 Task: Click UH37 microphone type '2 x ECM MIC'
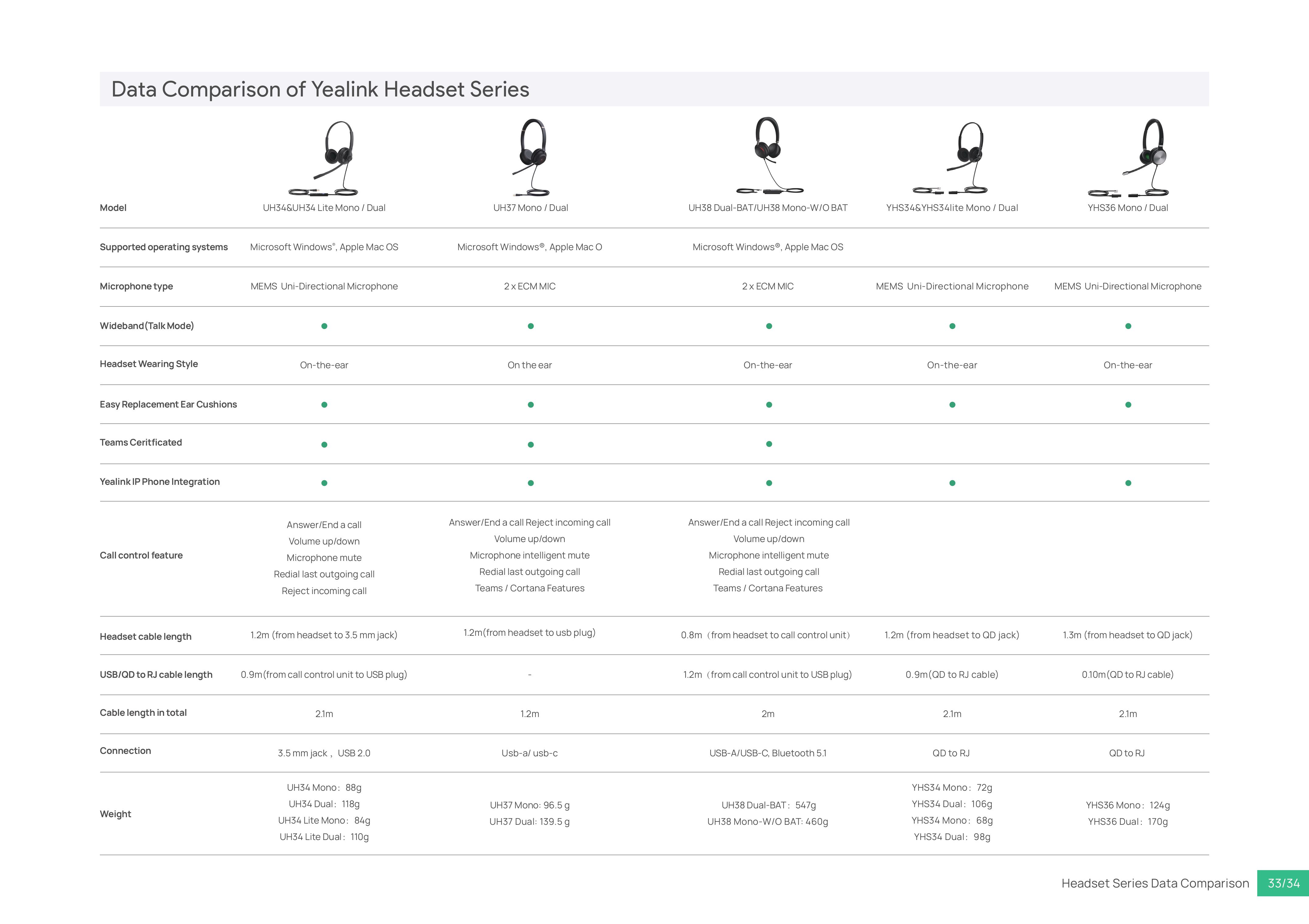pyautogui.click(x=530, y=287)
